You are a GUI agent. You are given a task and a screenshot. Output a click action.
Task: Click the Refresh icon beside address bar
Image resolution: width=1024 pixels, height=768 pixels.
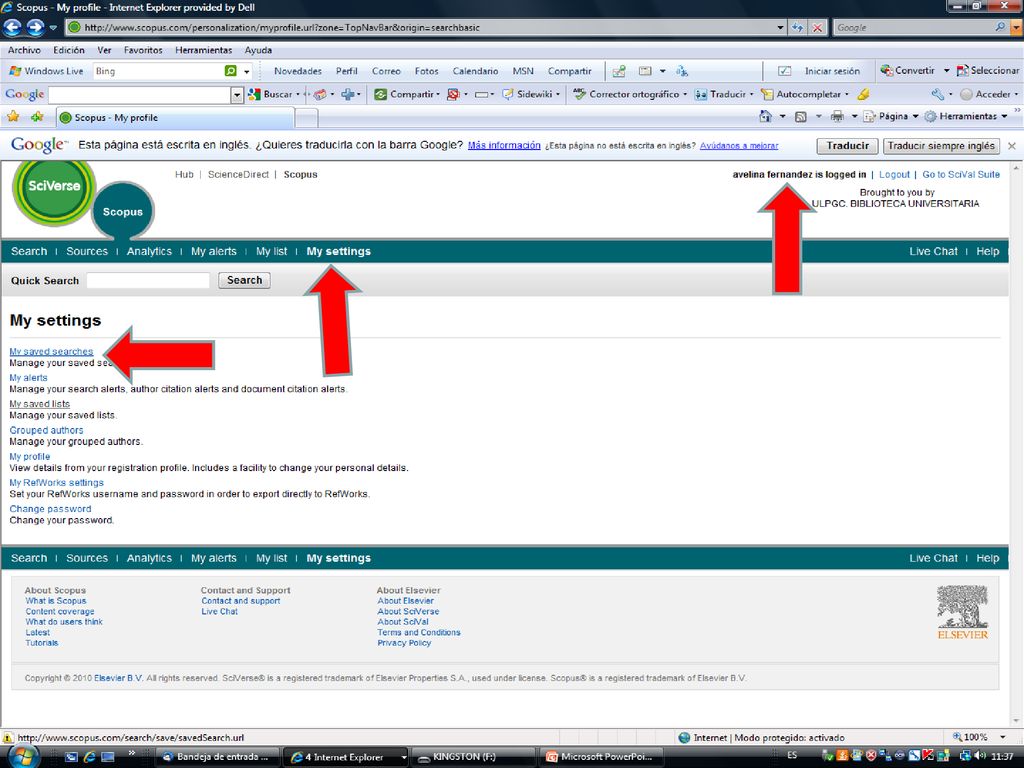[797, 27]
